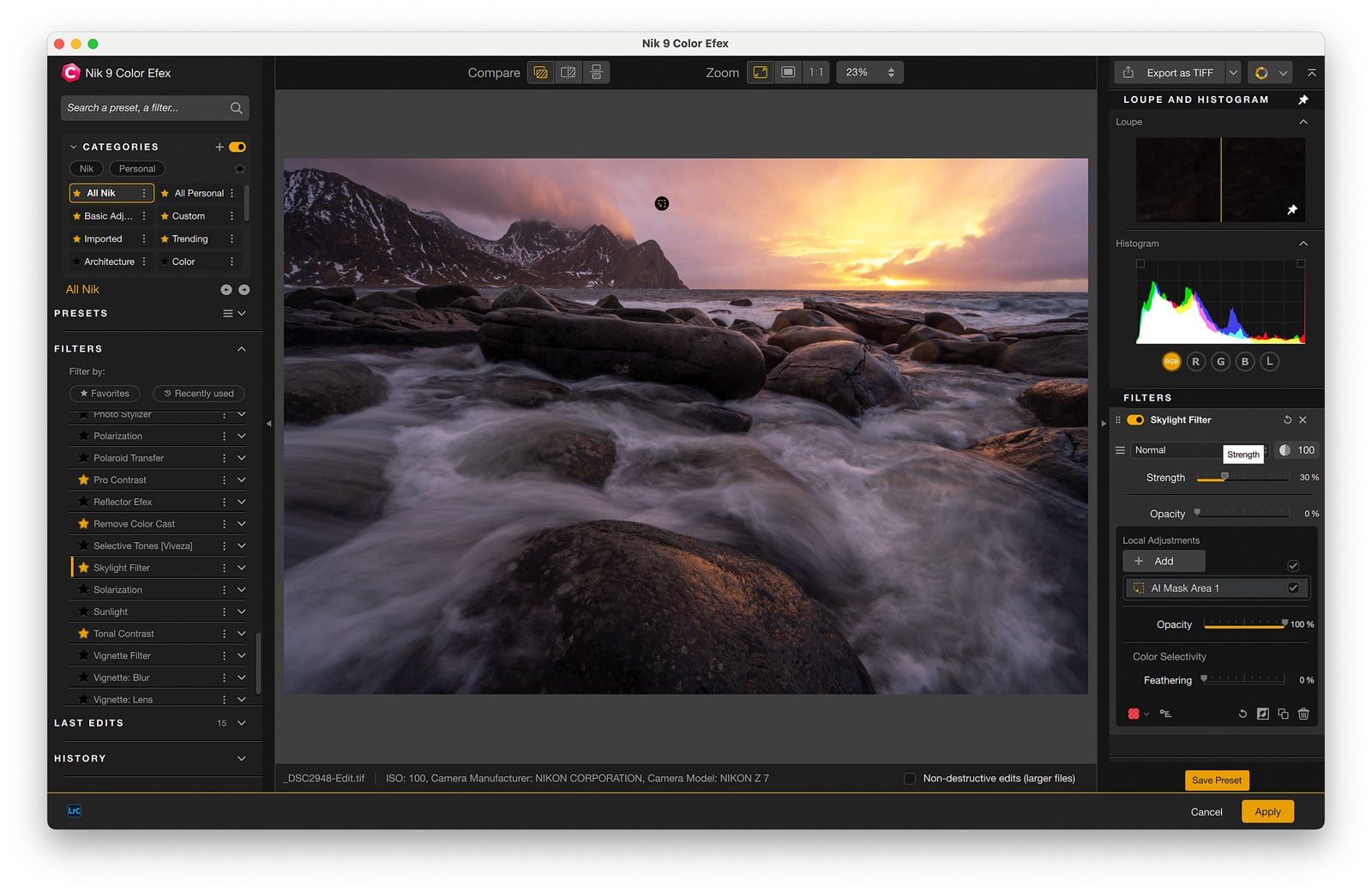Expand the Presets section chevron
The image size is (1372, 892).
[x=242, y=314]
